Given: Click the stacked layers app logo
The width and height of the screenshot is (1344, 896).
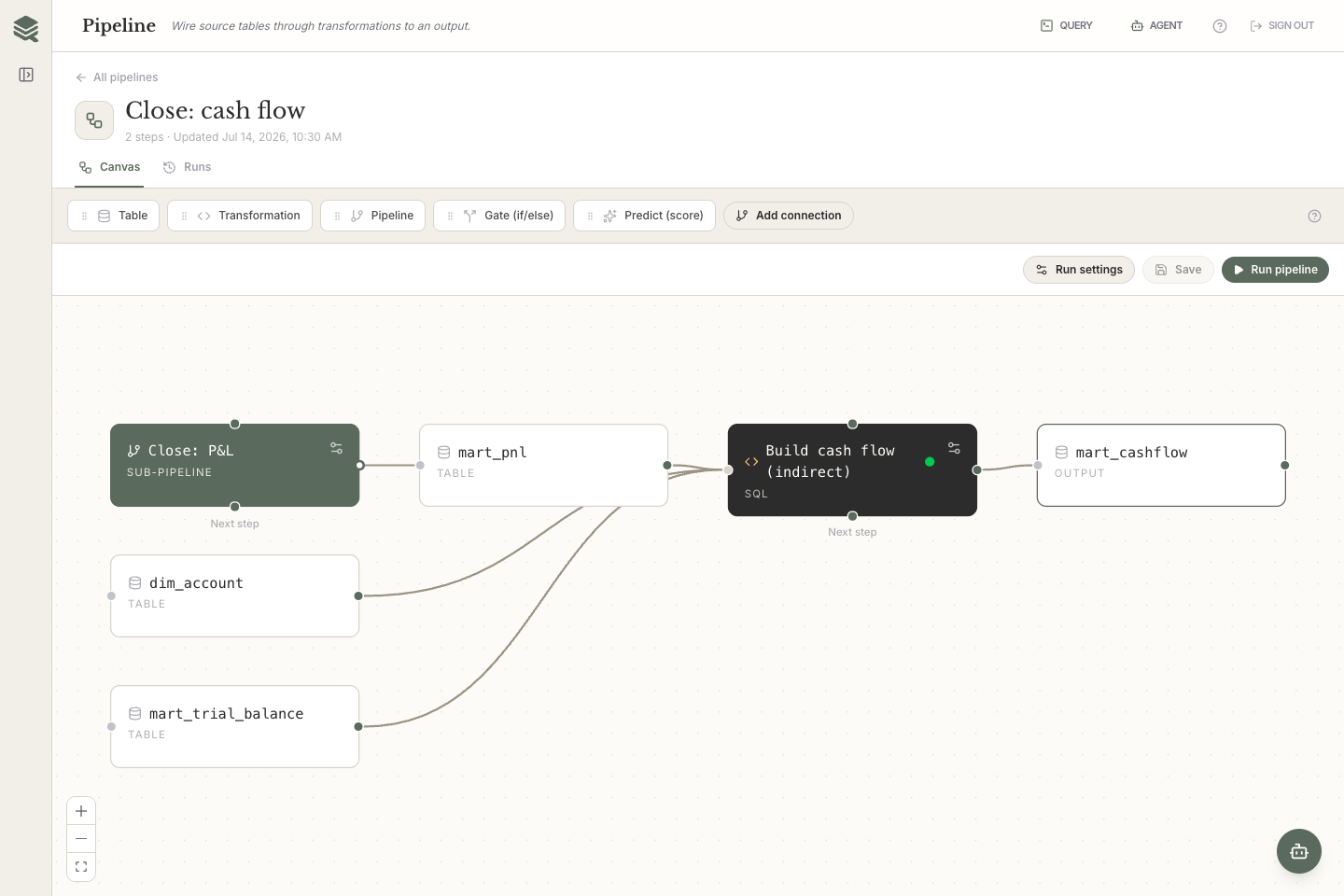Looking at the screenshot, I should 26,28.
